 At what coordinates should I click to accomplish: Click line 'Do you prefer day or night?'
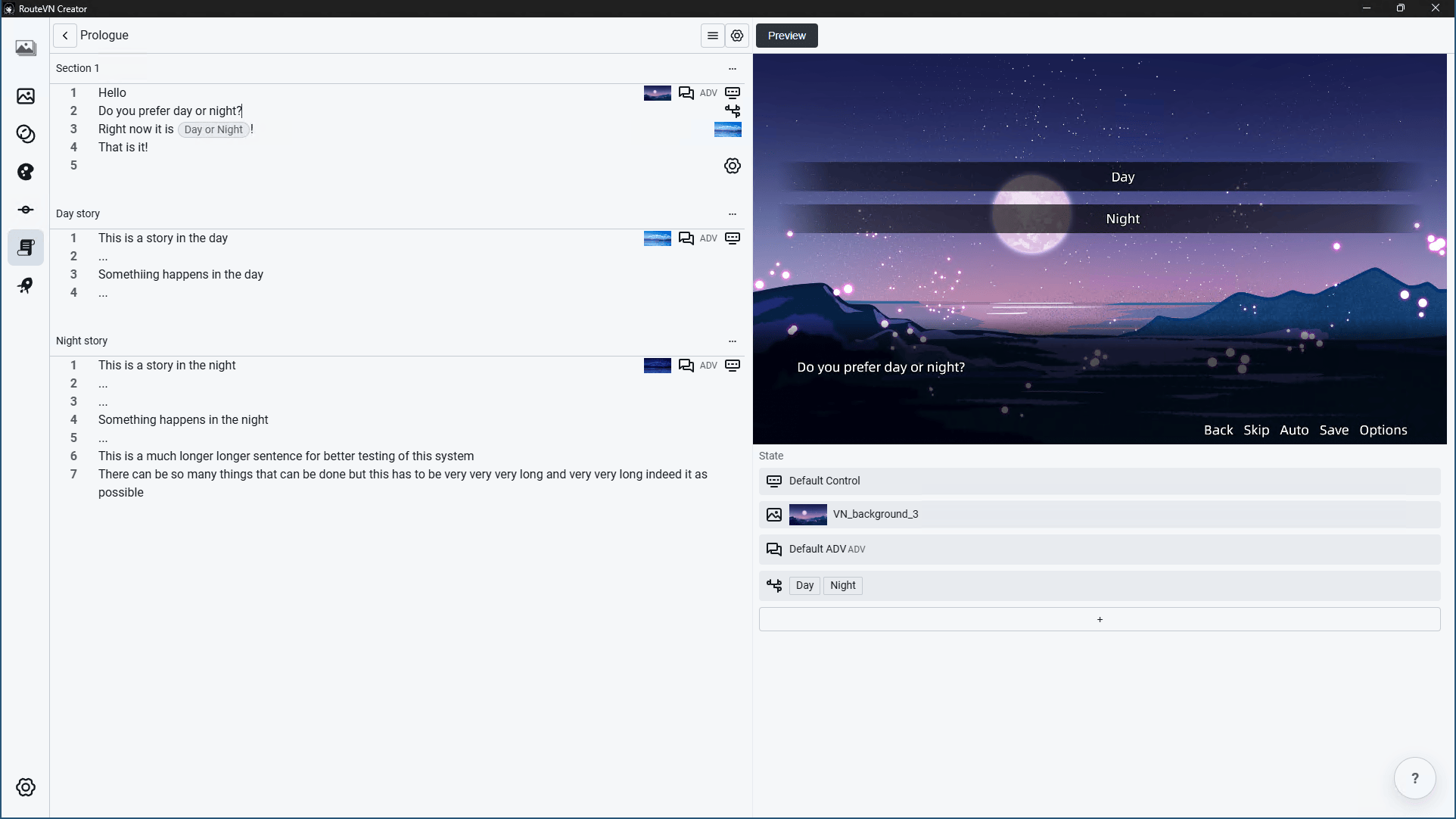coord(170,111)
